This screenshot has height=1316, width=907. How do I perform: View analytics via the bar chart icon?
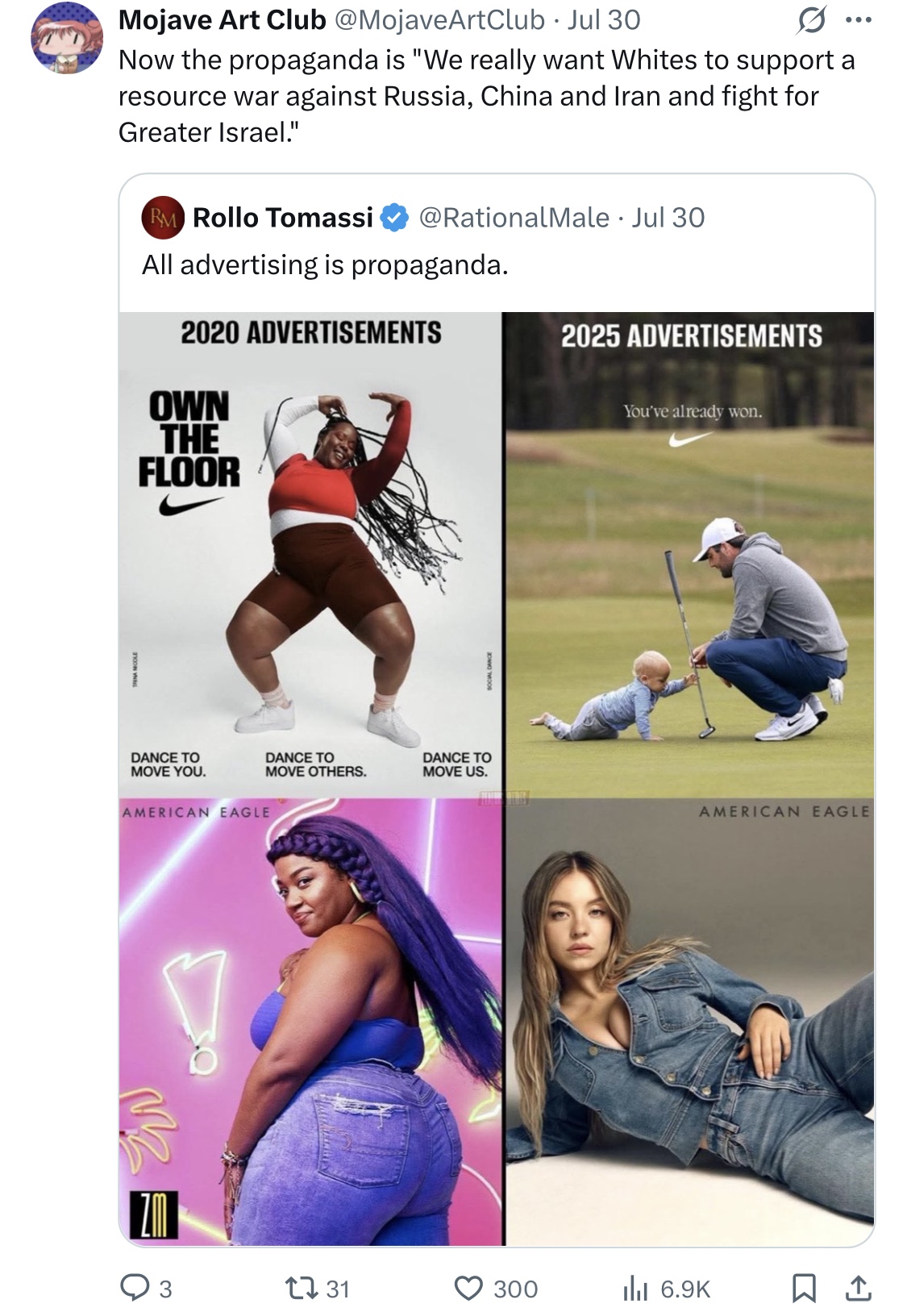pos(635,1288)
